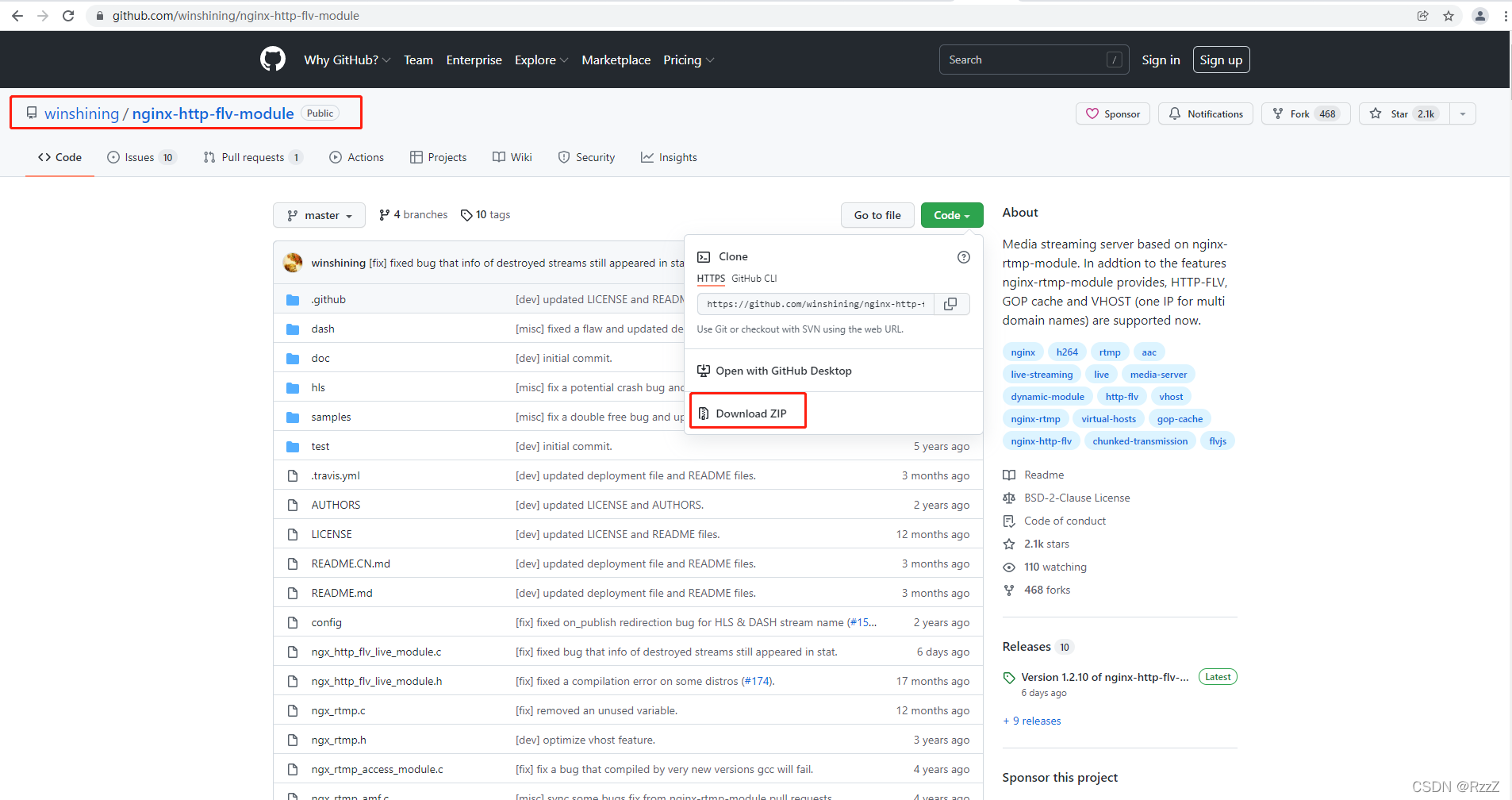
Task: Expand the Explore menu
Action: pyautogui.click(x=542, y=60)
